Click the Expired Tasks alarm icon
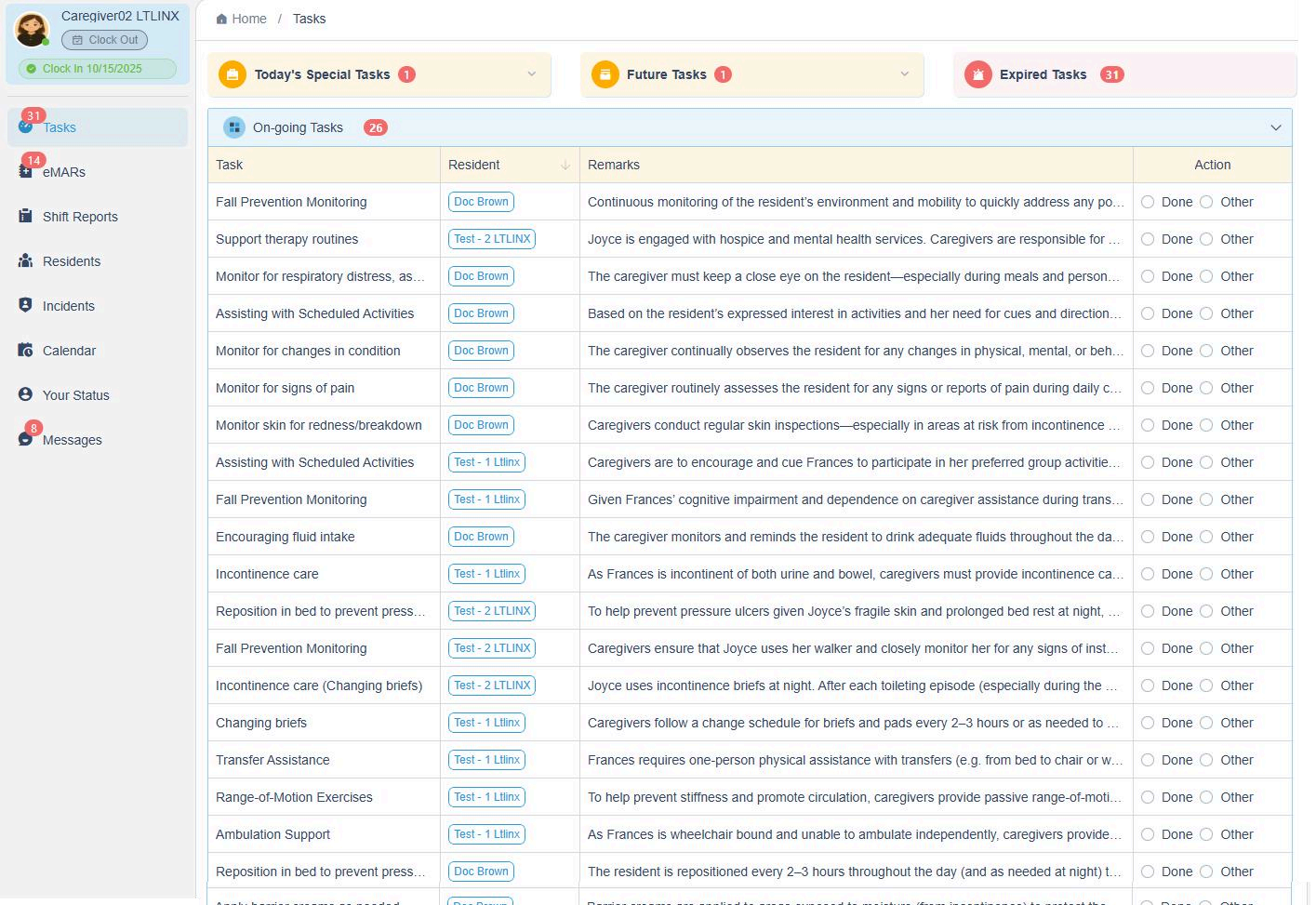1316x905 pixels. (x=977, y=74)
